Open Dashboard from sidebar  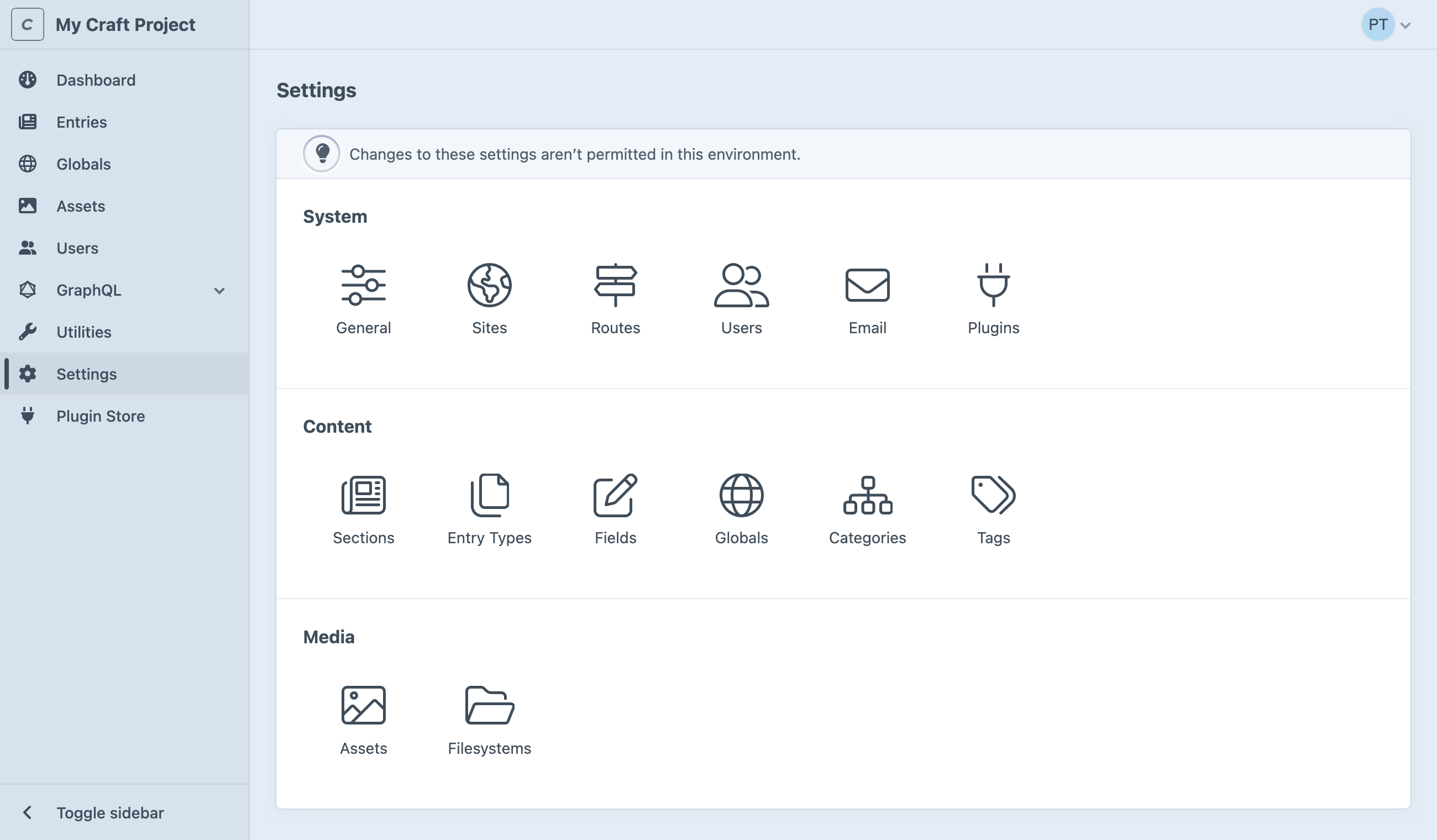click(96, 80)
